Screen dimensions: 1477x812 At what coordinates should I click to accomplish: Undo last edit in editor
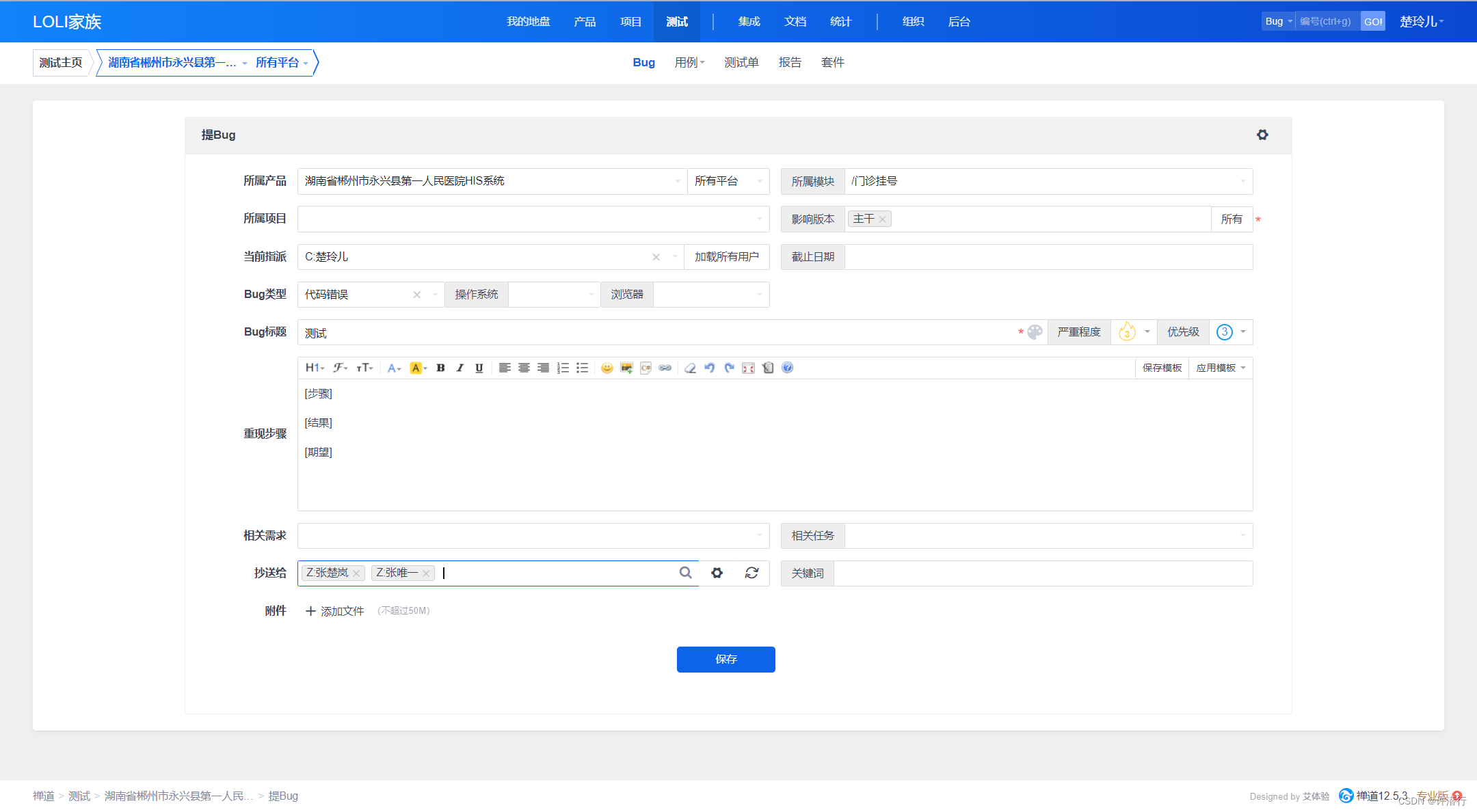pos(710,368)
